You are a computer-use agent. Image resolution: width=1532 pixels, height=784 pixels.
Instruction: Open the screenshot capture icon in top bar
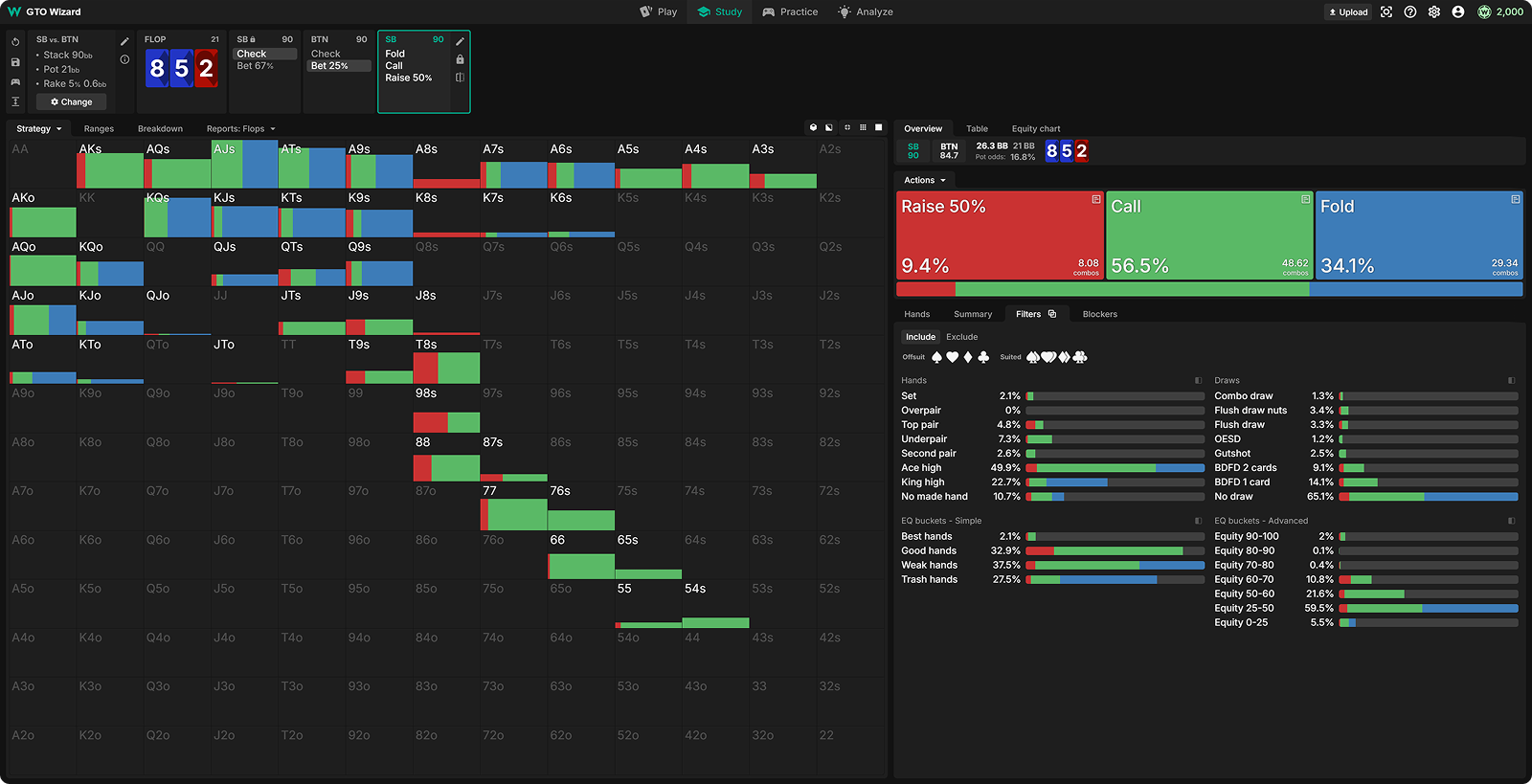(x=1386, y=12)
